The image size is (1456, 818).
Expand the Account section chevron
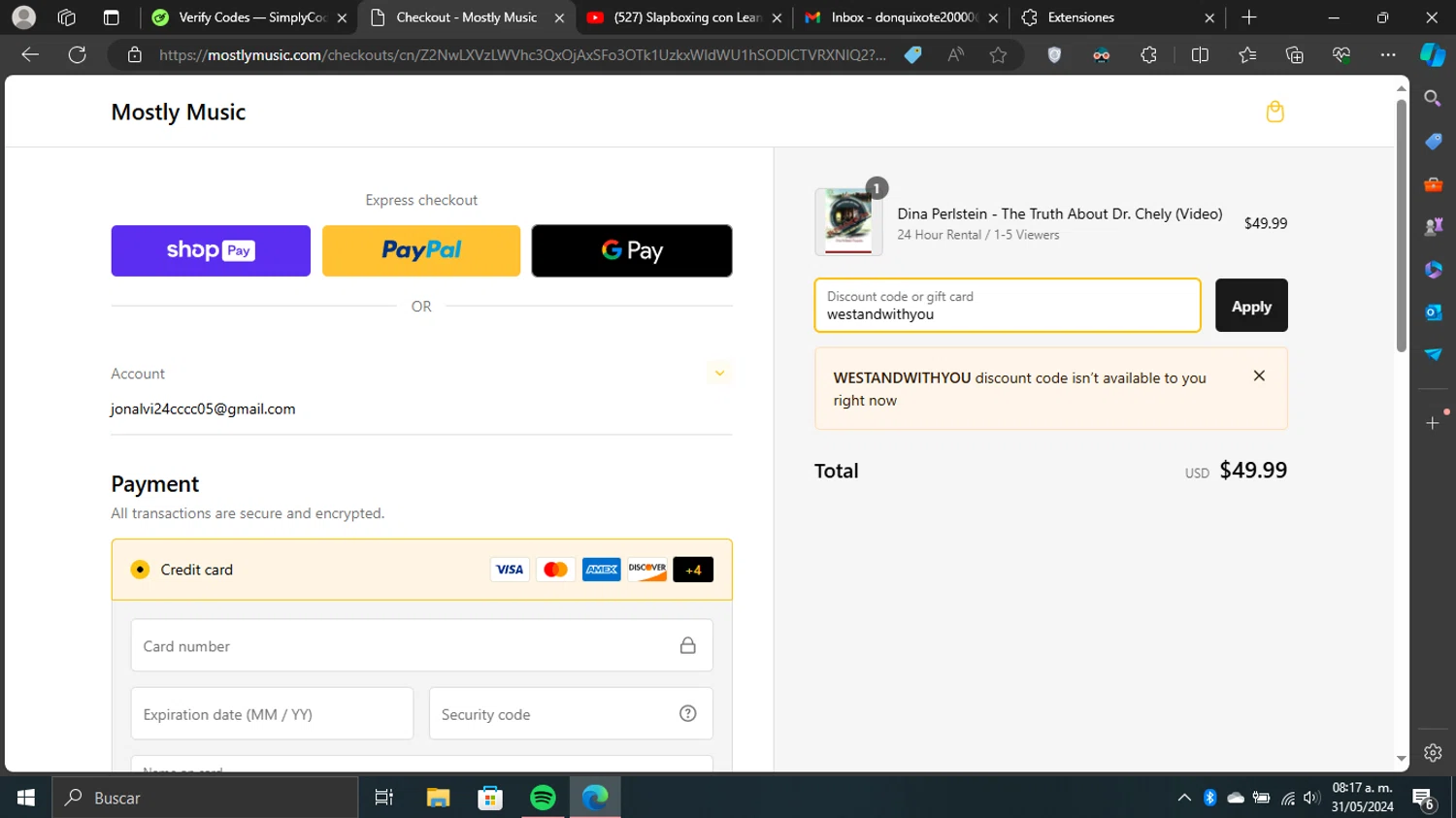[719, 374]
